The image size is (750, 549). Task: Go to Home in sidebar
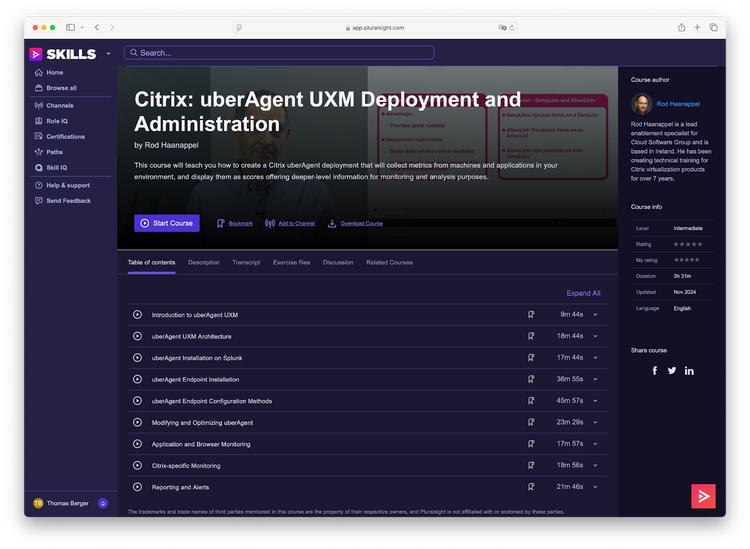pos(49,72)
